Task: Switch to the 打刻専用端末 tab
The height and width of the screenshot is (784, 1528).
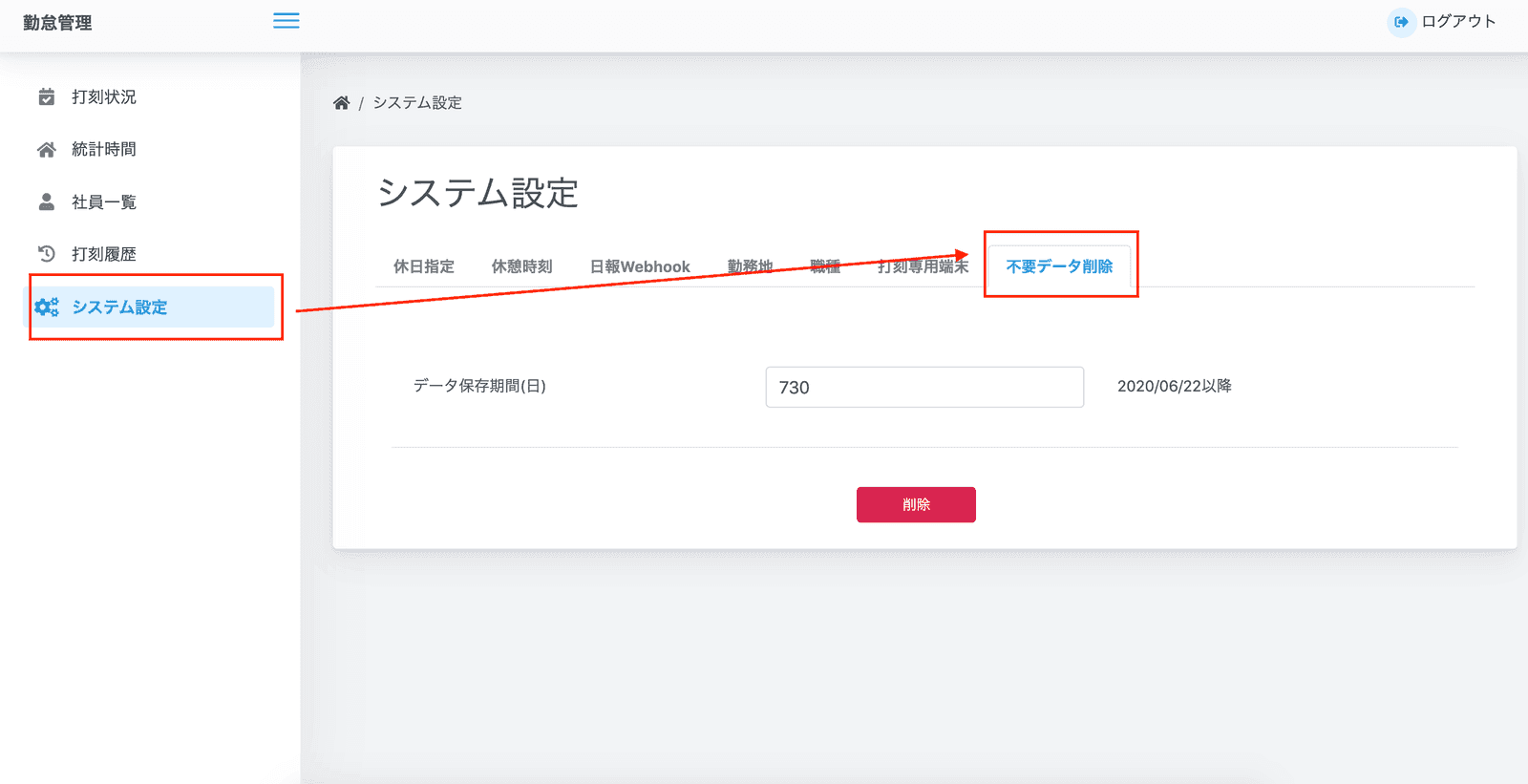Action: [x=923, y=266]
